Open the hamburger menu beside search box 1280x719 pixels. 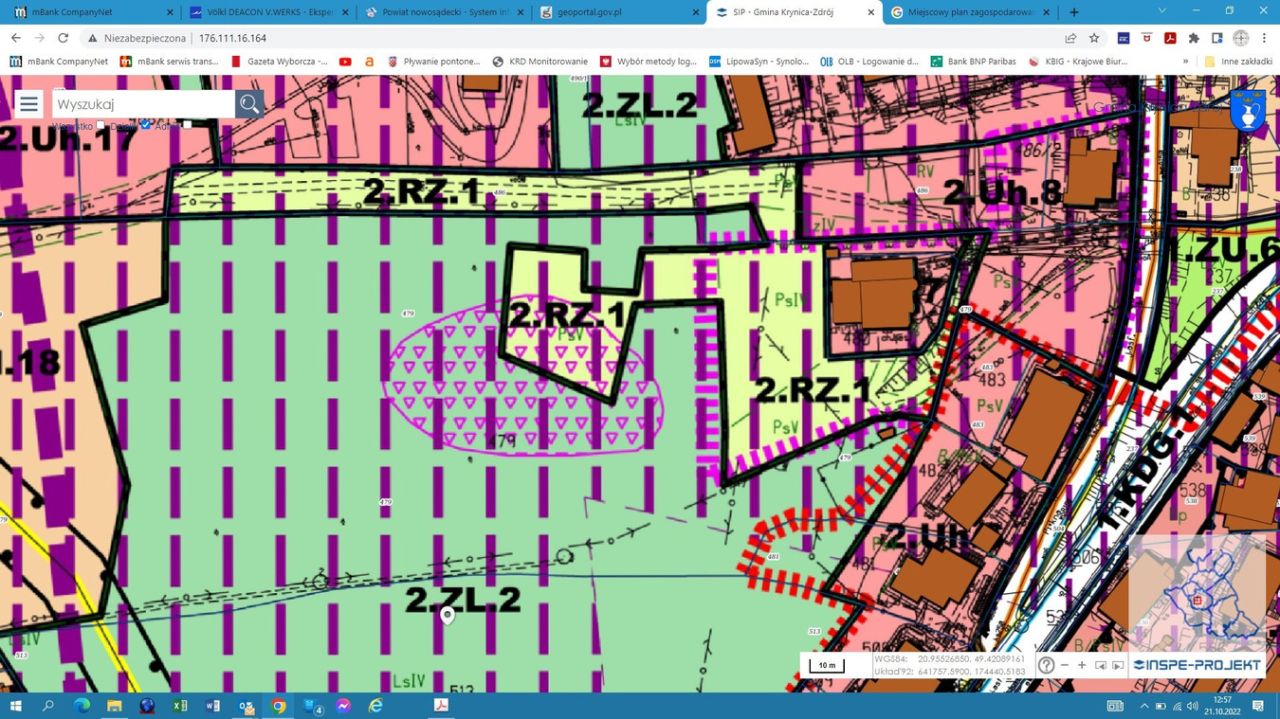click(28, 104)
